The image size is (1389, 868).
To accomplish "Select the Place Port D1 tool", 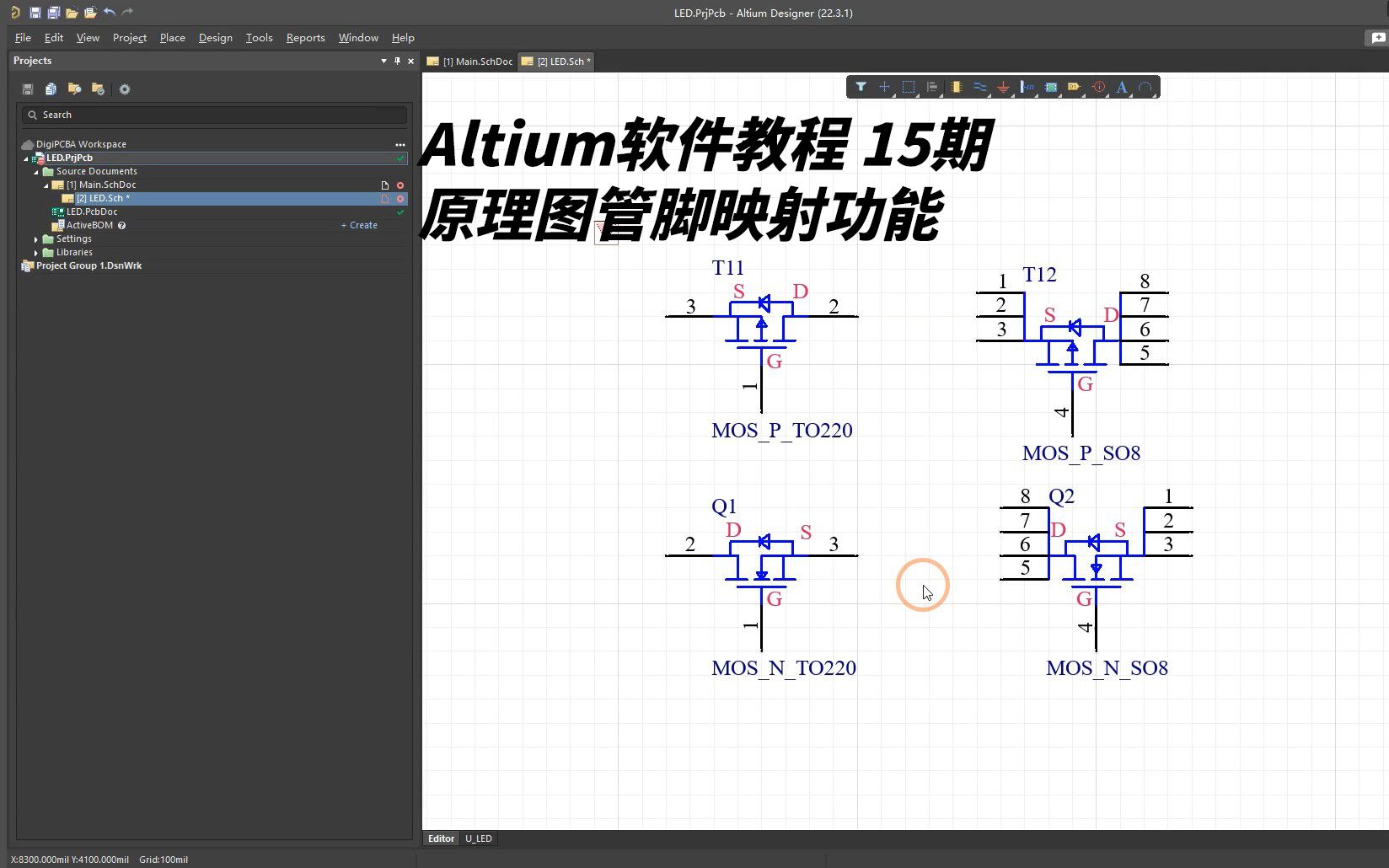I will coord(1075,87).
